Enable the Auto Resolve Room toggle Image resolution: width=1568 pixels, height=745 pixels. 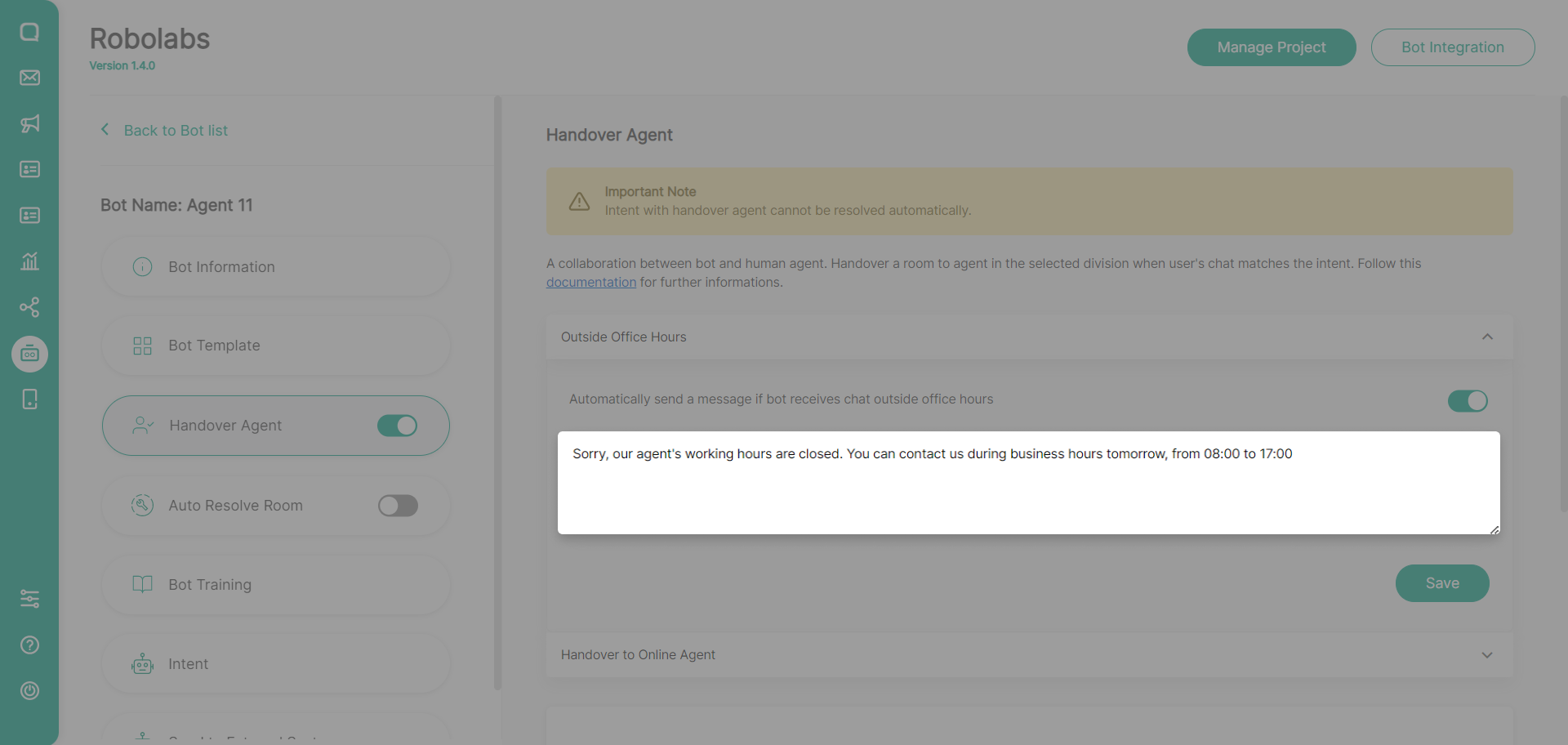[x=398, y=506]
